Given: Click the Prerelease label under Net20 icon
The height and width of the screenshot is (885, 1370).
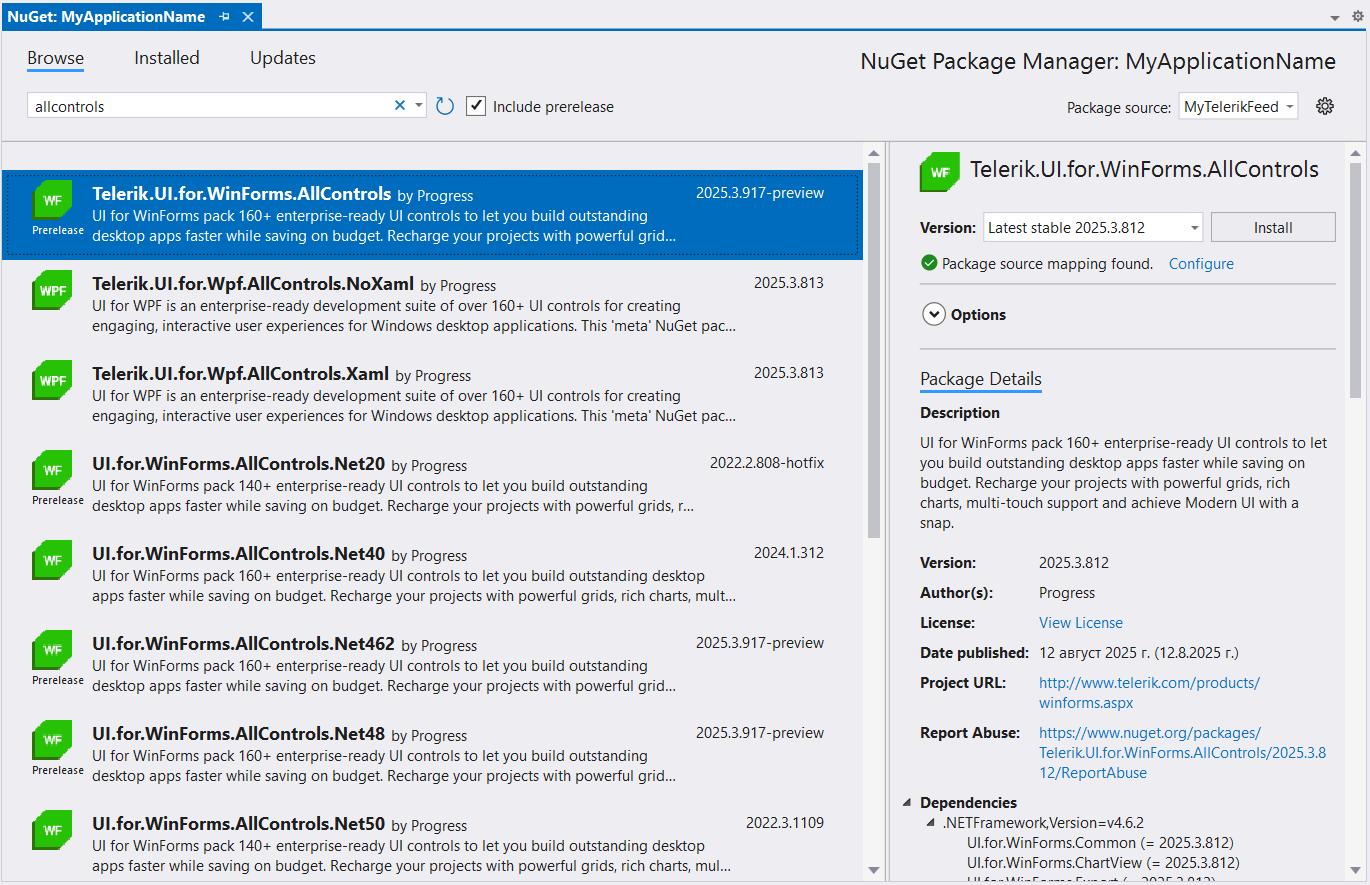Looking at the screenshot, I should [58, 500].
